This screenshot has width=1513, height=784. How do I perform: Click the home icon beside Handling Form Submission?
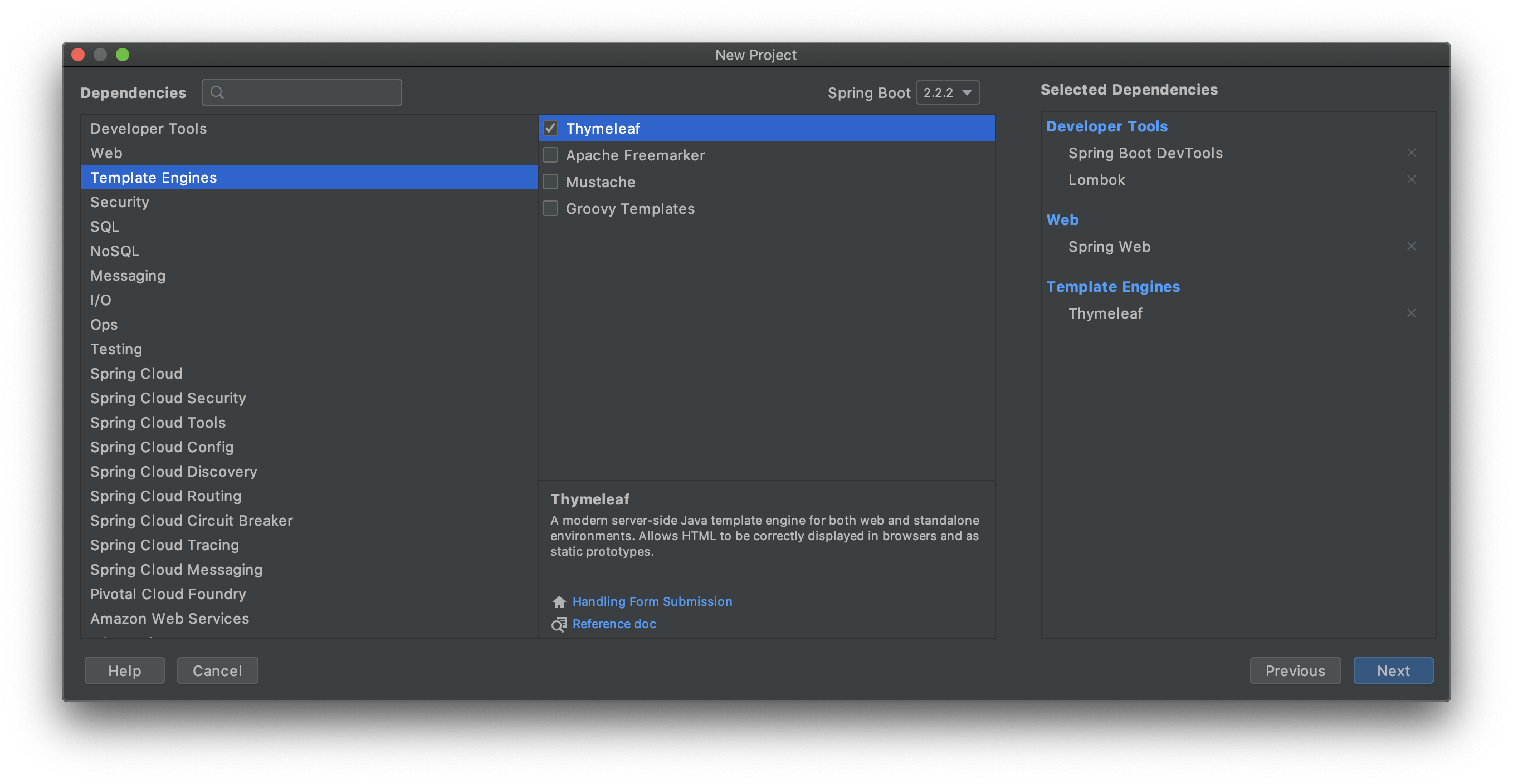559,602
